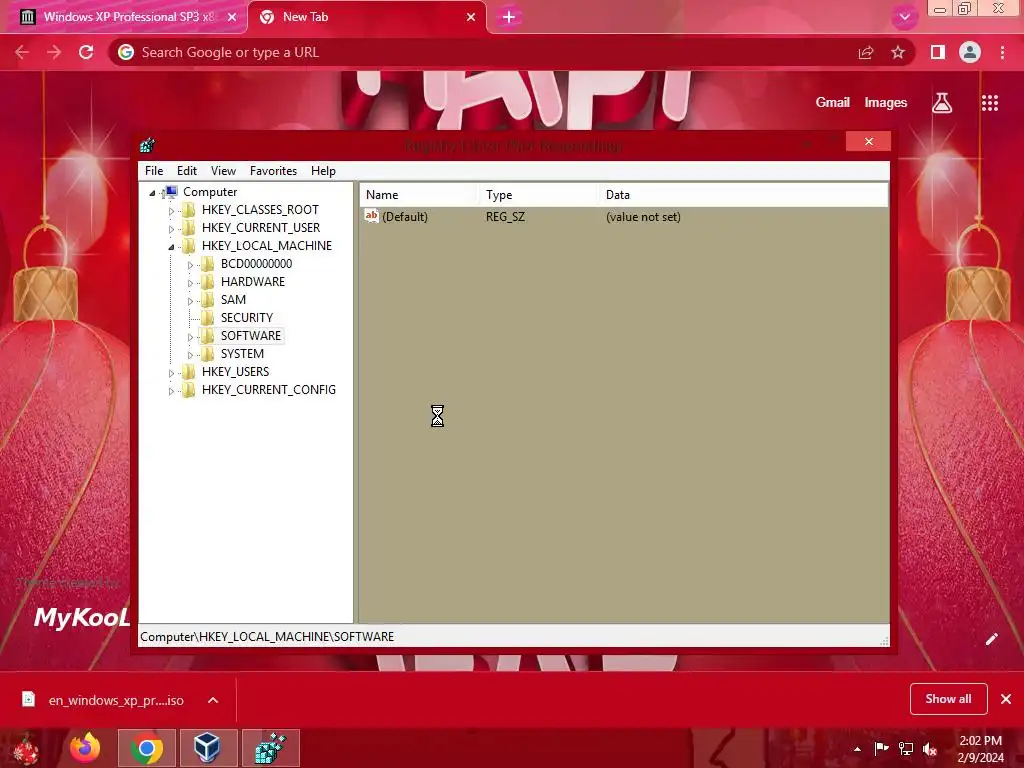The image size is (1024, 768).
Task: Click the Registry Editor title bar icon
Action: tap(148, 145)
